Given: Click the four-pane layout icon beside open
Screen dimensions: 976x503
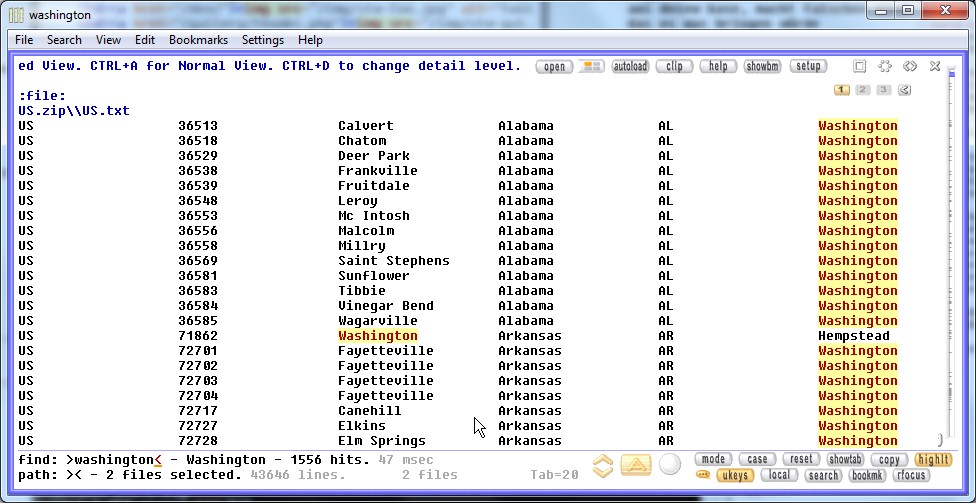Looking at the screenshot, I should [x=591, y=67].
